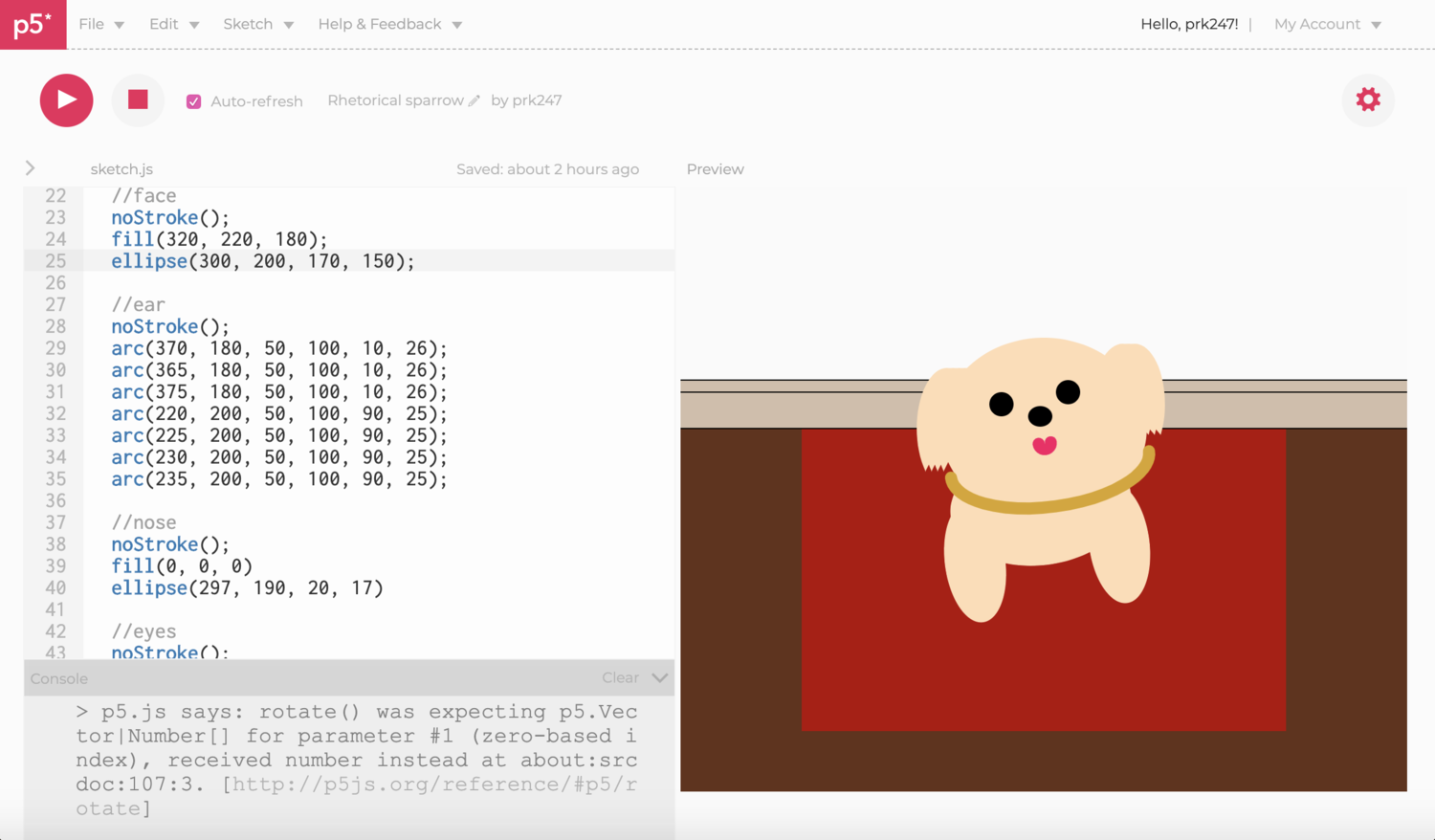This screenshot has height=840, width=1435.
Task: Place cursor on fill(320, 220, 180) line
Action: 219,239
